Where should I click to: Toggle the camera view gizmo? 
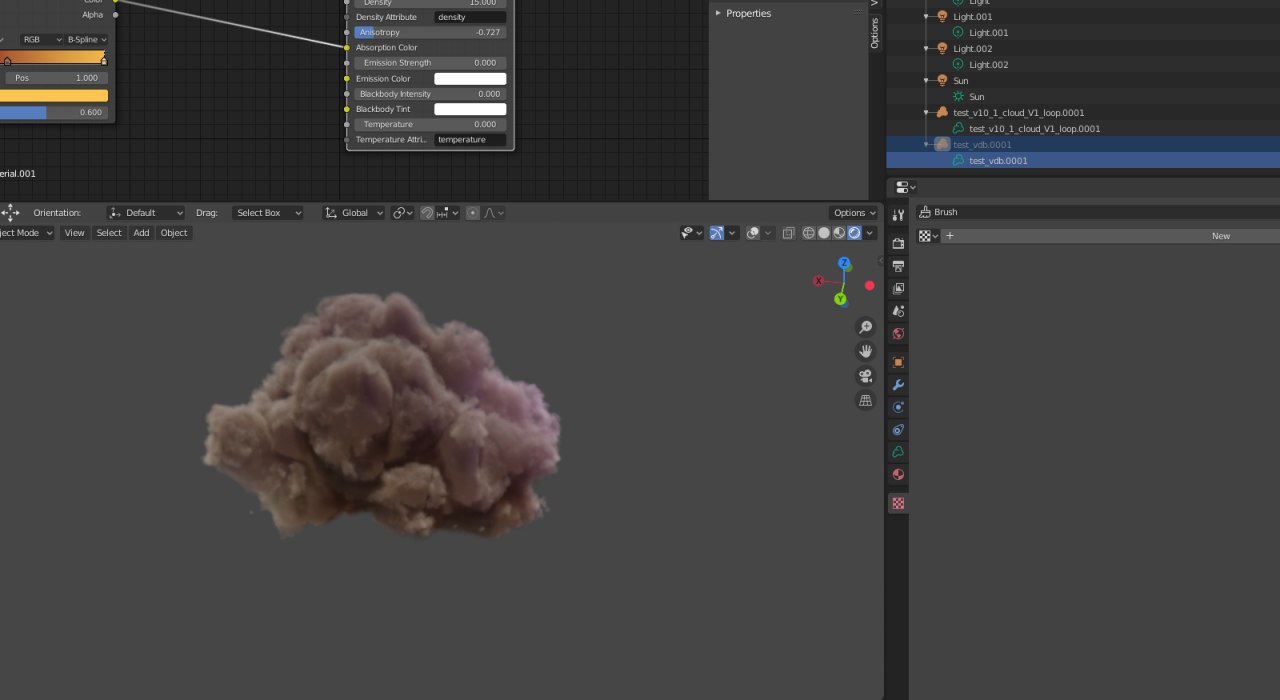[x=866, y=376]
